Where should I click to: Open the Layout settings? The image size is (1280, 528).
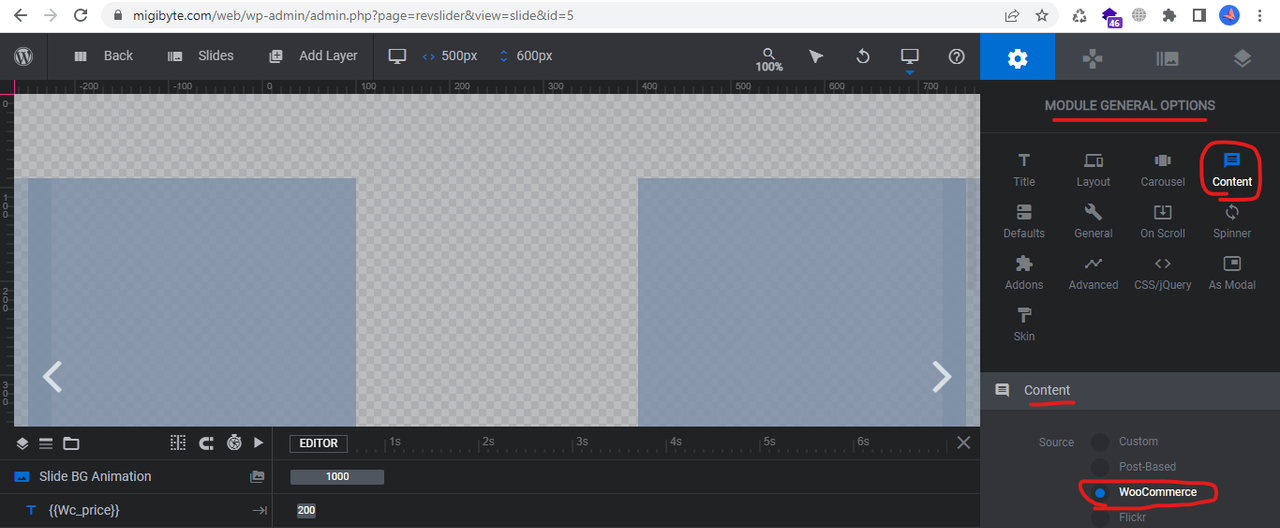click(1093, 170)
